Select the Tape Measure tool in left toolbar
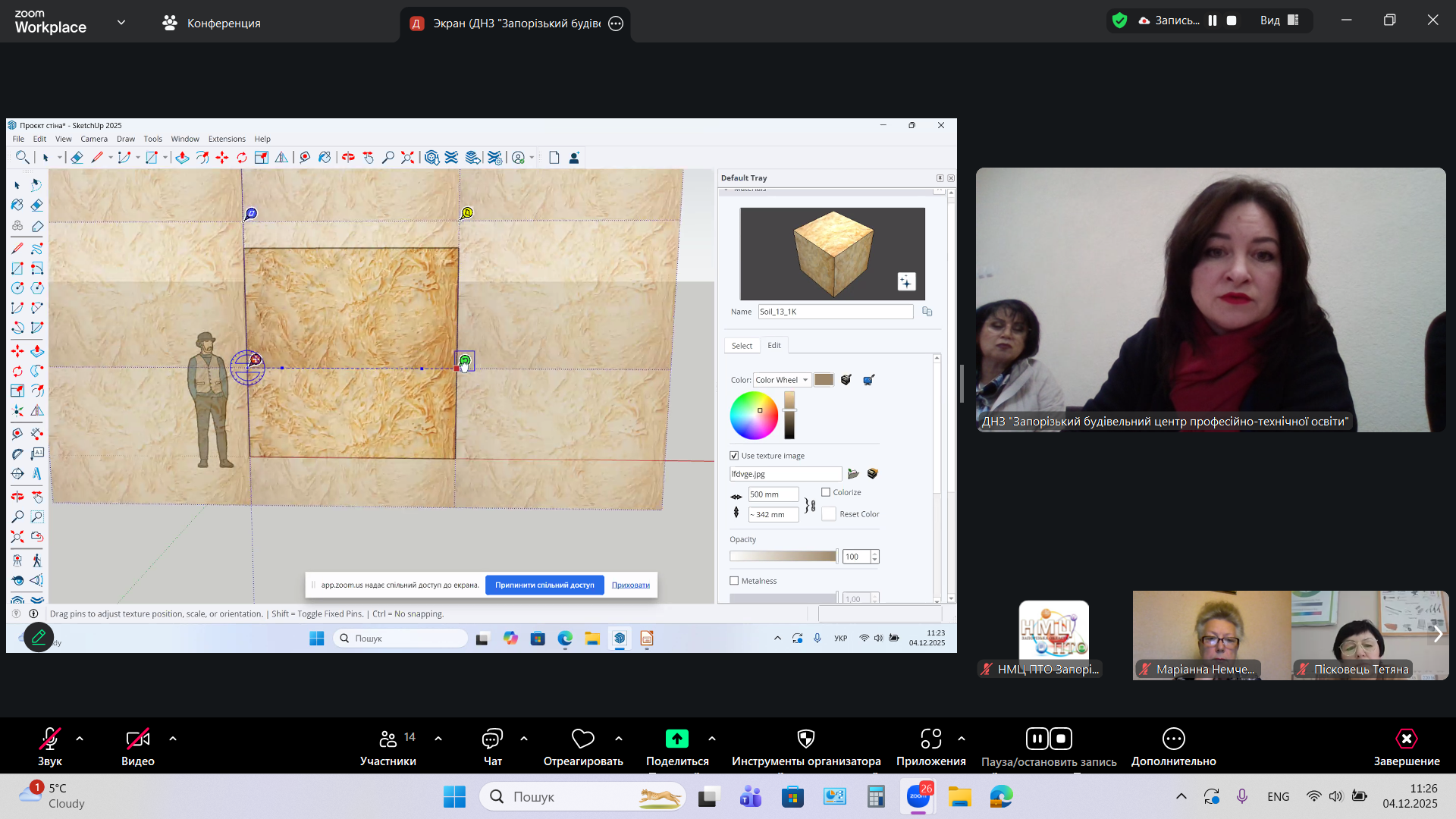 [x=17, y=434]
